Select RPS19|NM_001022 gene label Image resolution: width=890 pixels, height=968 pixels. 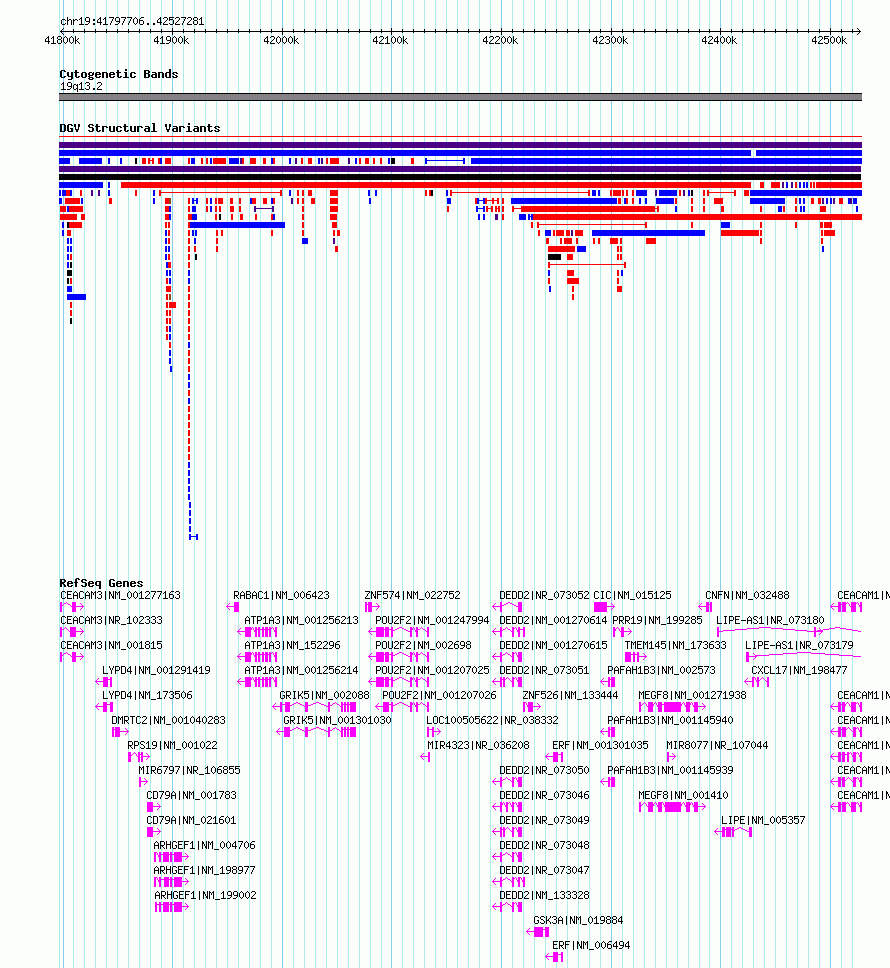coord(172,745)
